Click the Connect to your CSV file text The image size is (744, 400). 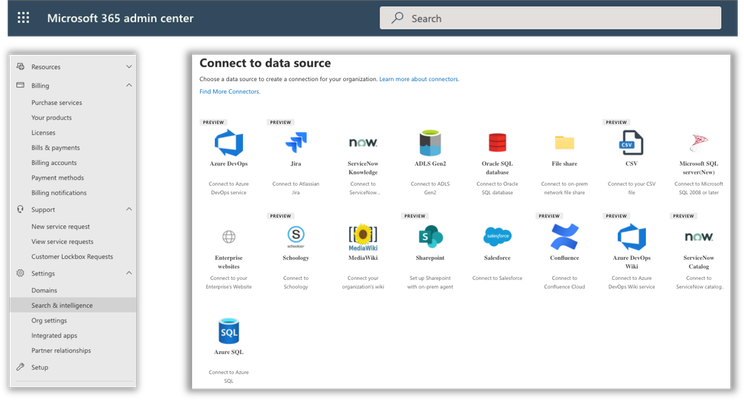[631, 188]
